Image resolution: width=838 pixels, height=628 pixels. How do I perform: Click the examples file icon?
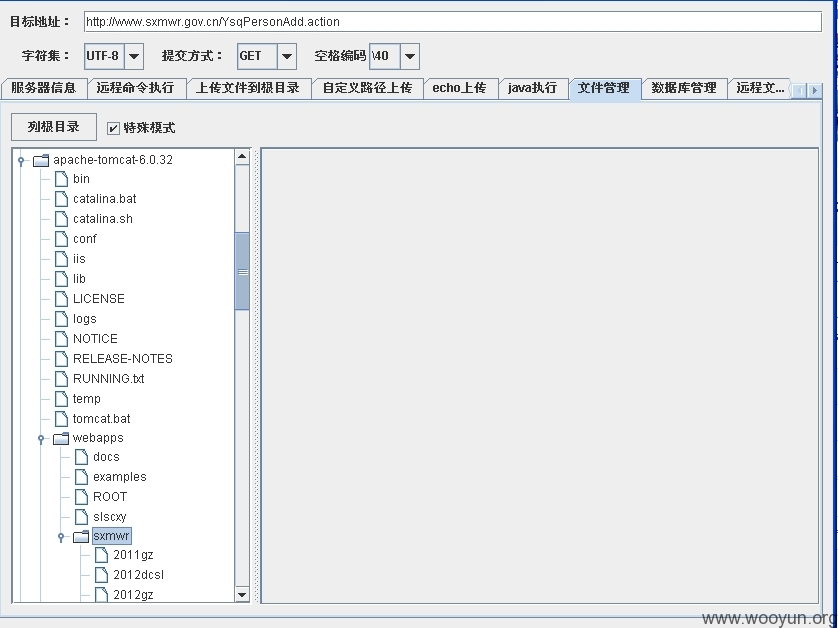click(x=82, y=477)
